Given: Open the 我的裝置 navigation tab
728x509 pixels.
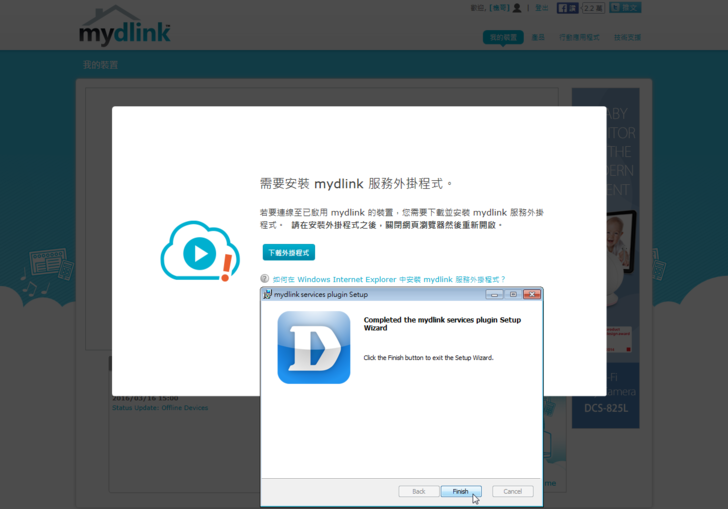Looking at the screenshot, I should [x=503, y=37].
